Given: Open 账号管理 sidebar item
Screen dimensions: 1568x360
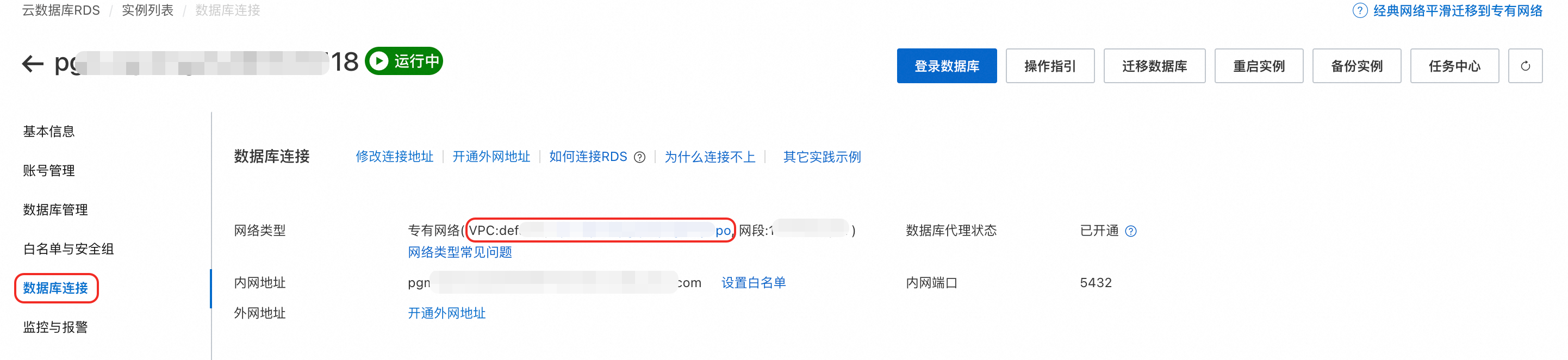Looking at the screenshot, I should click(x=49, y=171).
